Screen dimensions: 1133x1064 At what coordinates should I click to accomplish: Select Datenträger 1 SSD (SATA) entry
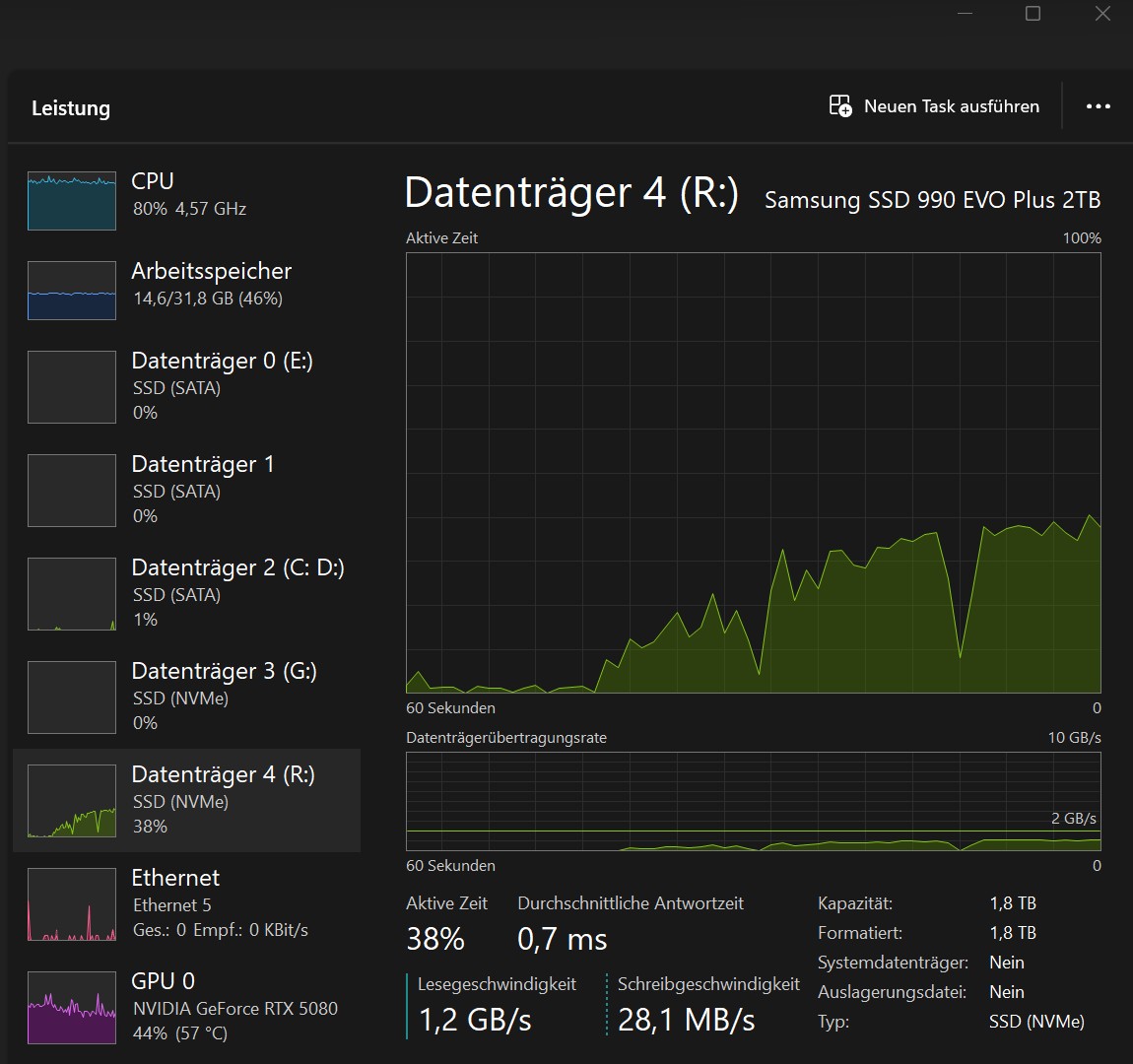[x=202, y=489]
